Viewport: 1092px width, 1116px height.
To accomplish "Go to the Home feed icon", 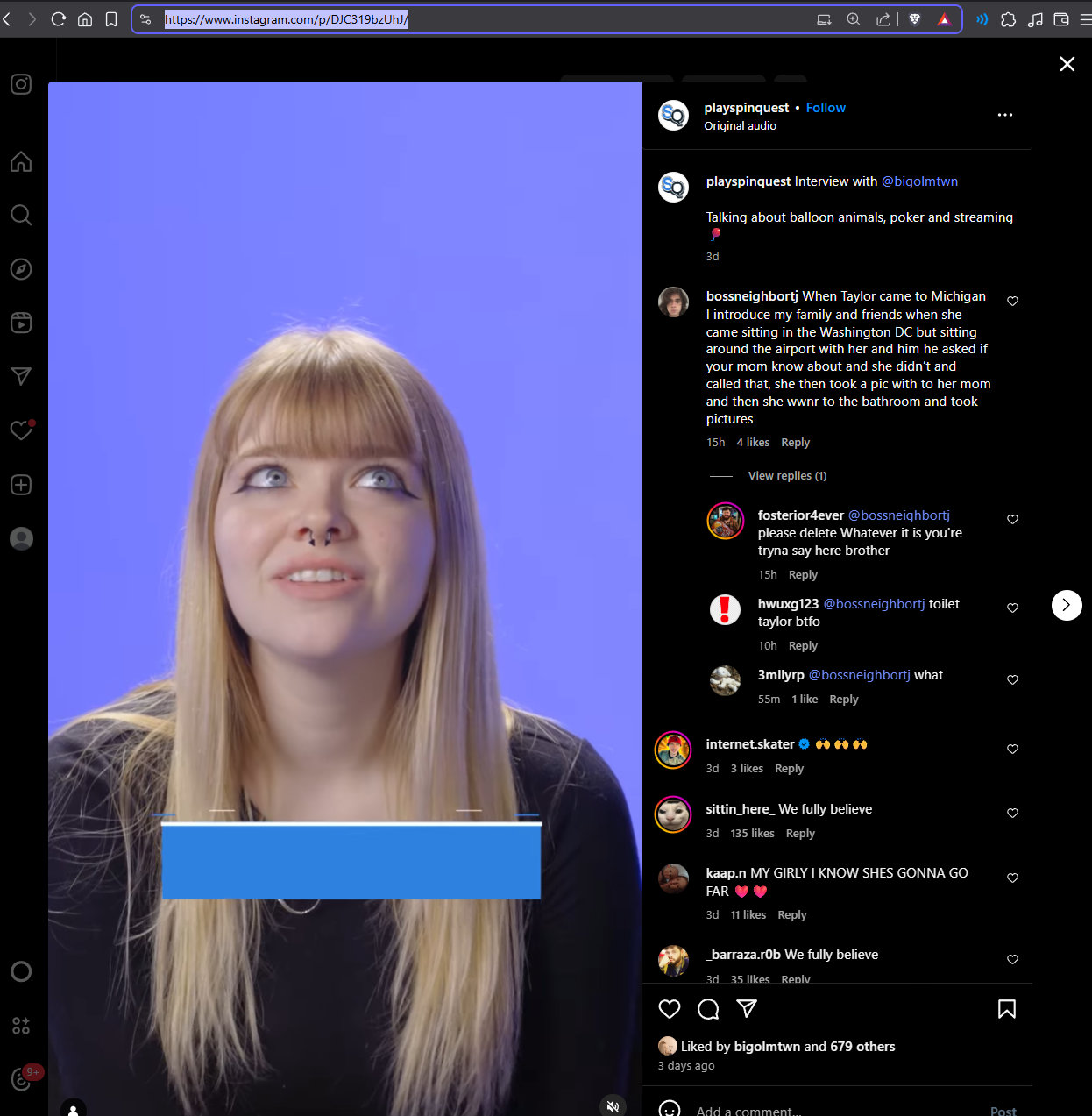I will (x=21, y=161).
